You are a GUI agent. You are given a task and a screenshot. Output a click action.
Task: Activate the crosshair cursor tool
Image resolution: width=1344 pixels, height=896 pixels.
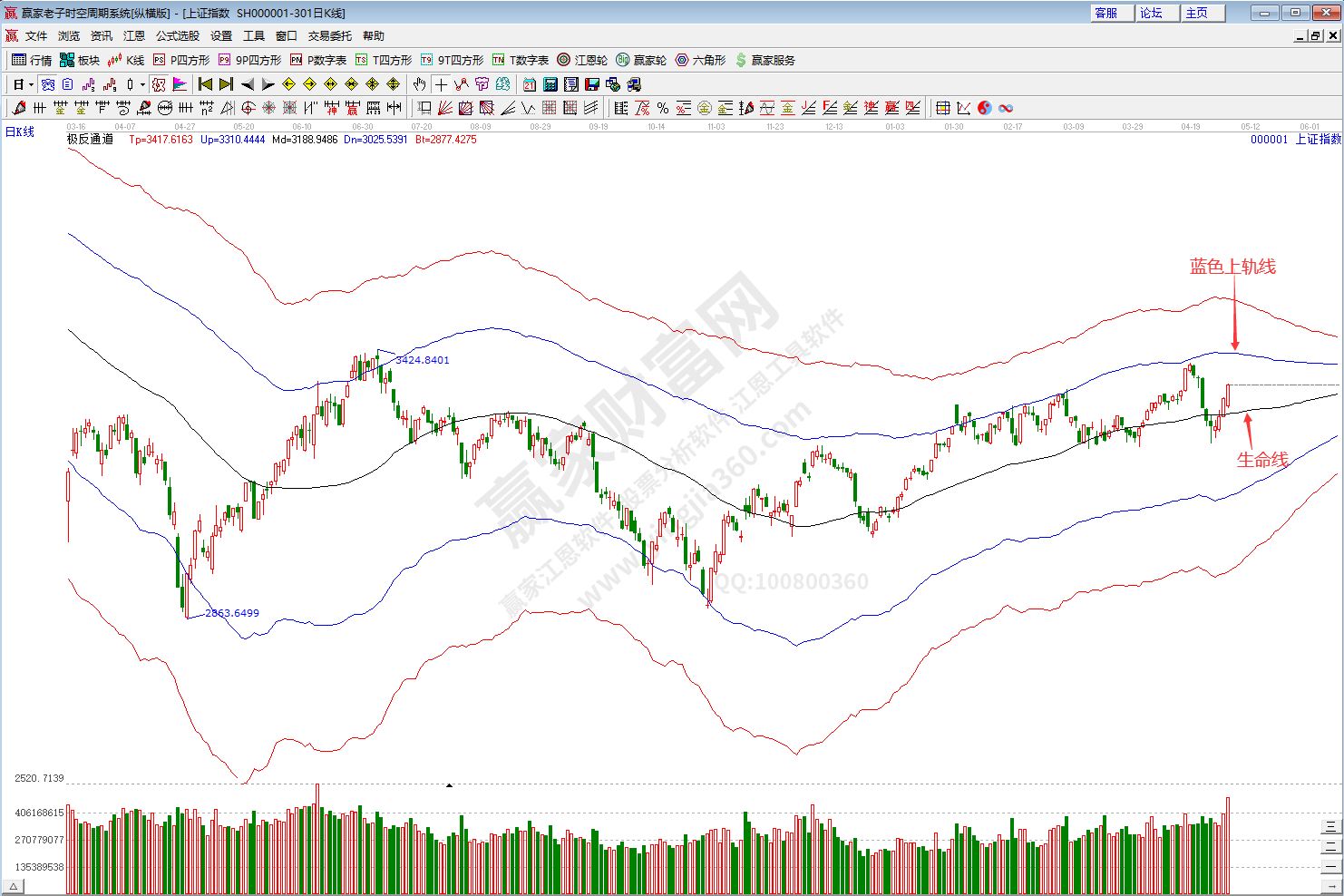point(441,84)
